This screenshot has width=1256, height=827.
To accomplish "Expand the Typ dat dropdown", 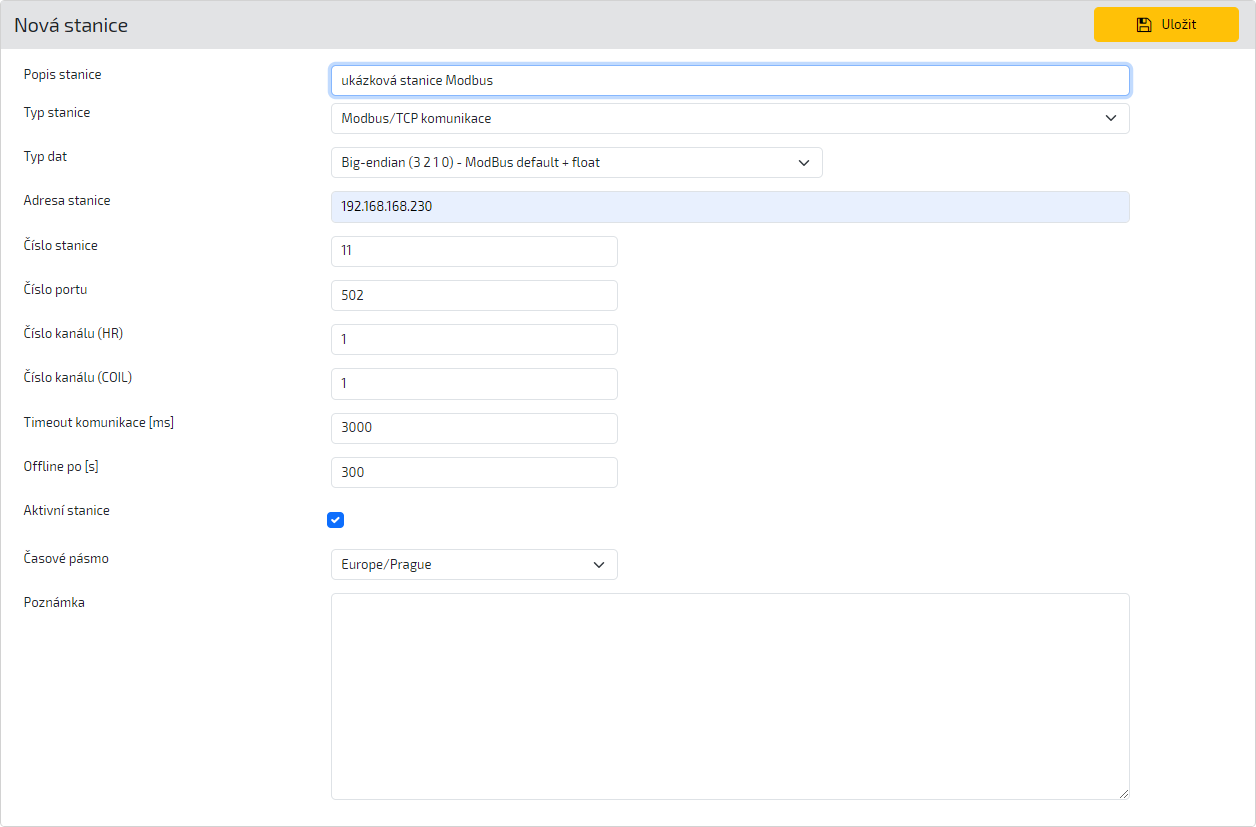I will (576, 163).
